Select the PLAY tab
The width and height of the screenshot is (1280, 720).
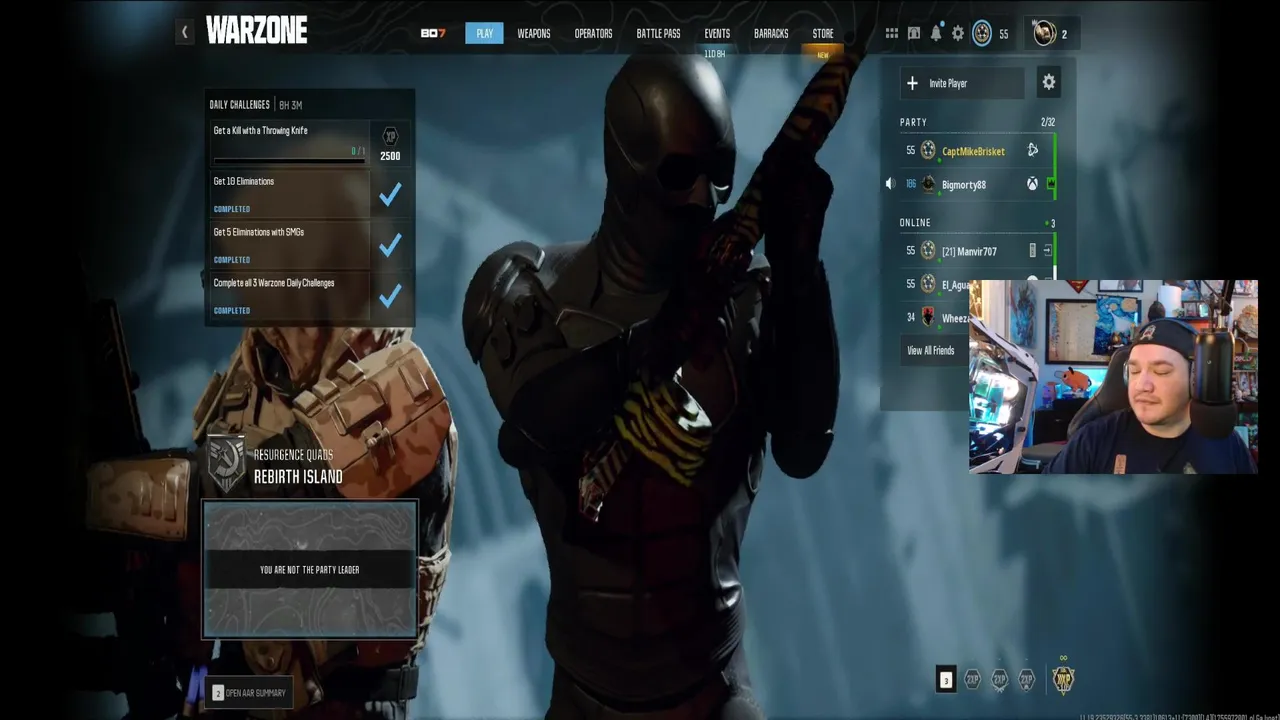484,33
